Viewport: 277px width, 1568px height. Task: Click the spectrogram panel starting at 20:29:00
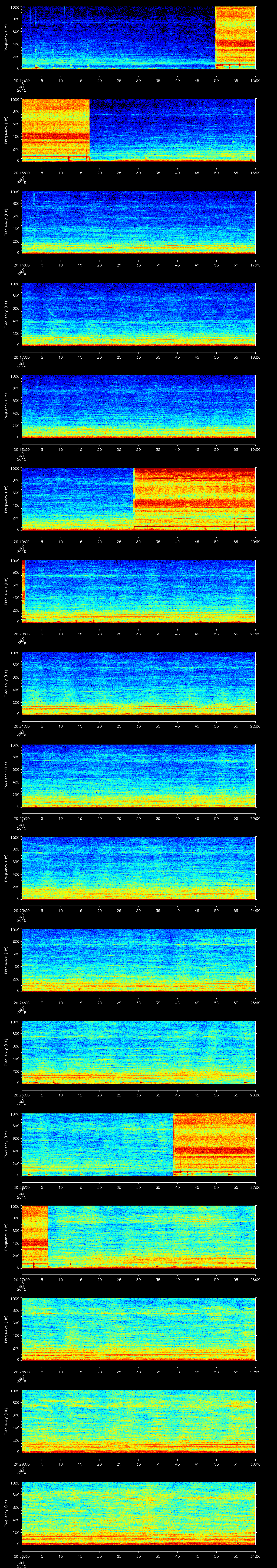click(x=138, y=1421)
